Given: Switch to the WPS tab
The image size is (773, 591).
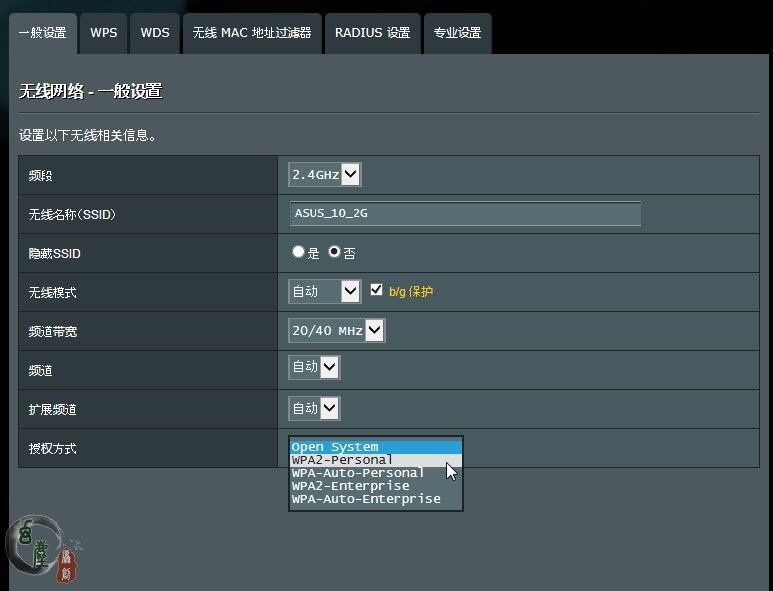Looking at the screenshot, I should (103, 33).
